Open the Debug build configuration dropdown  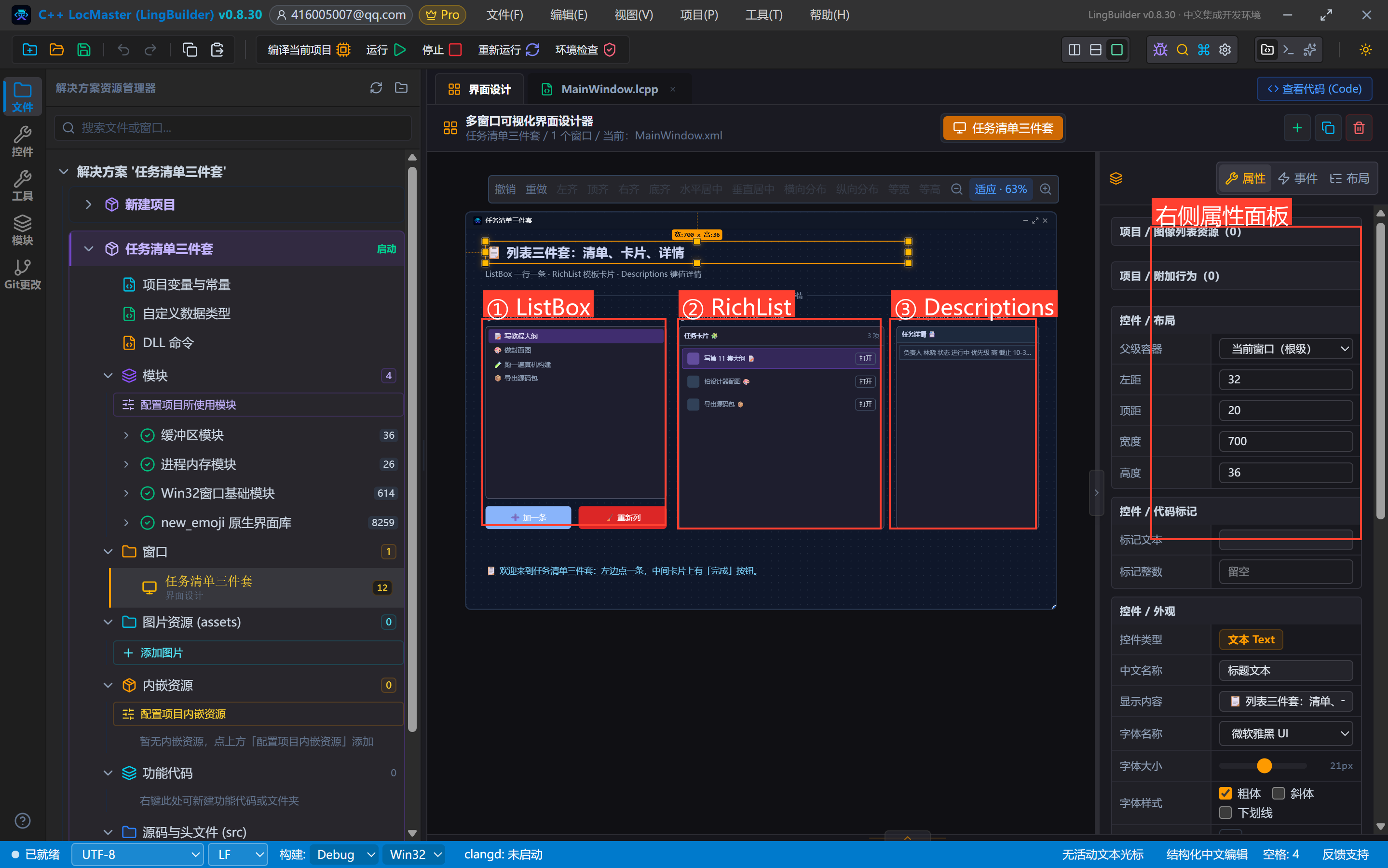click(344, 855)
